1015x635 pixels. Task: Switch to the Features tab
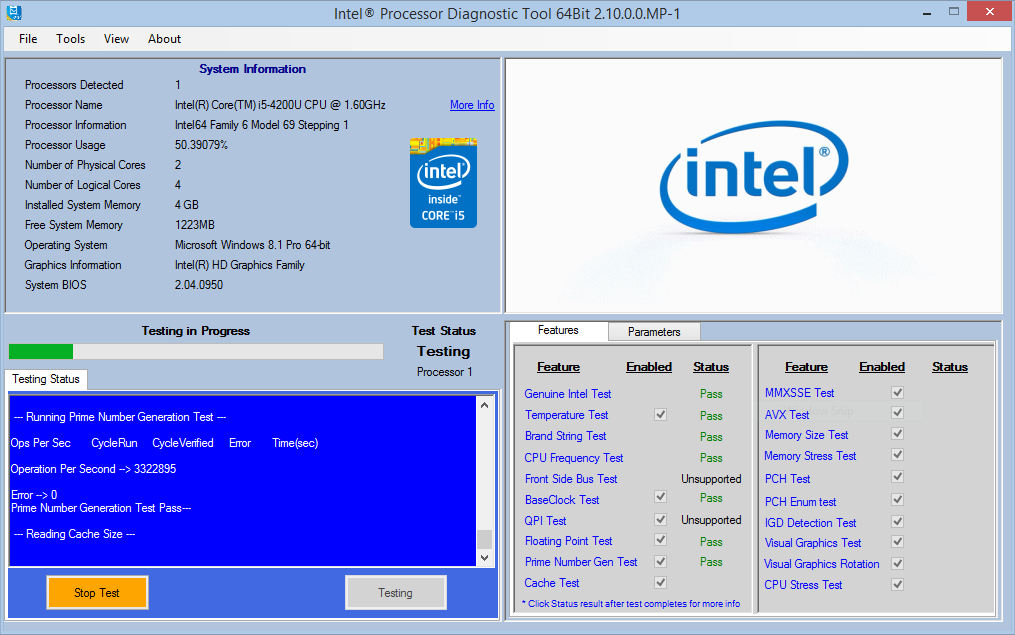[559, 330]
